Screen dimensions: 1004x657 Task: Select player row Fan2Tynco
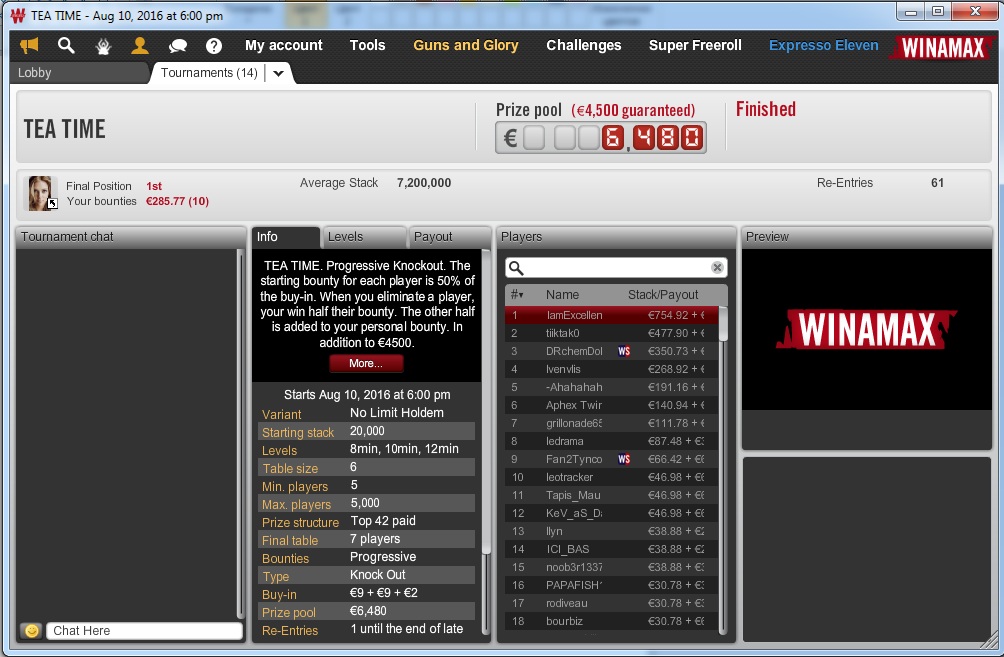(x=611, y=459)
